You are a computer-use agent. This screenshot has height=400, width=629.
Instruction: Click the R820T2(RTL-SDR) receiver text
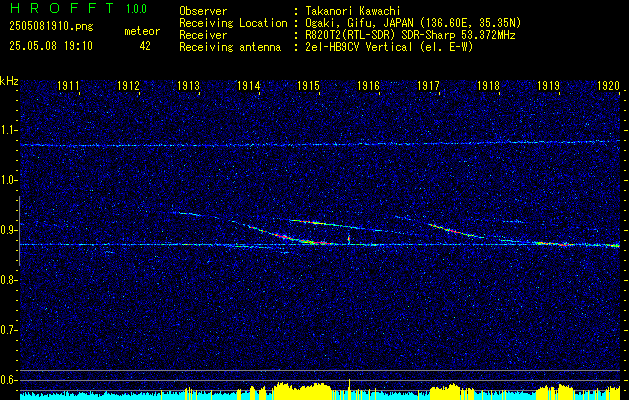[410, 35]
